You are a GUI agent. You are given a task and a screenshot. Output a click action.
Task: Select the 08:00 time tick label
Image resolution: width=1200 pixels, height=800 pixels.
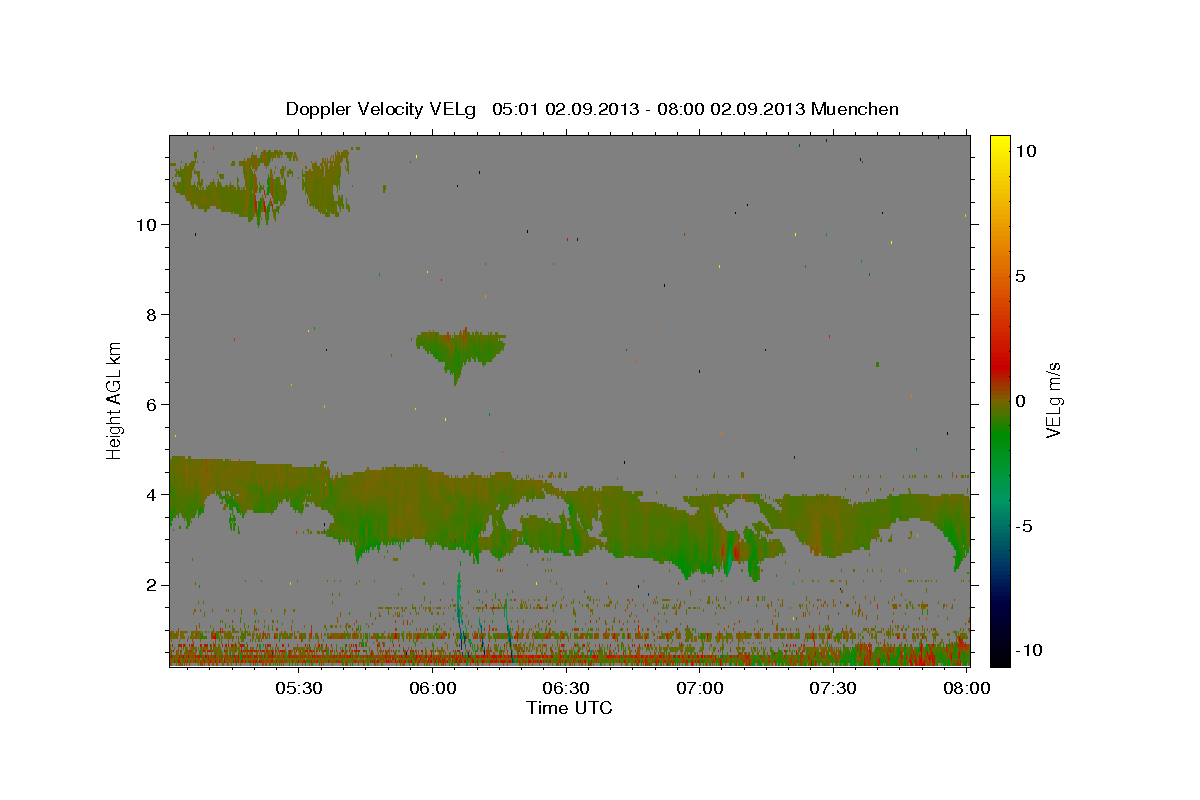(x=966, y=688)
